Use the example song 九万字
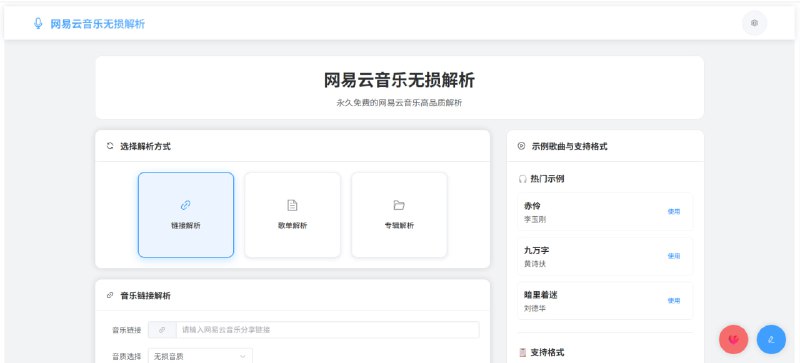Screen dimensions: 800x363 click(x=673, y=256)
